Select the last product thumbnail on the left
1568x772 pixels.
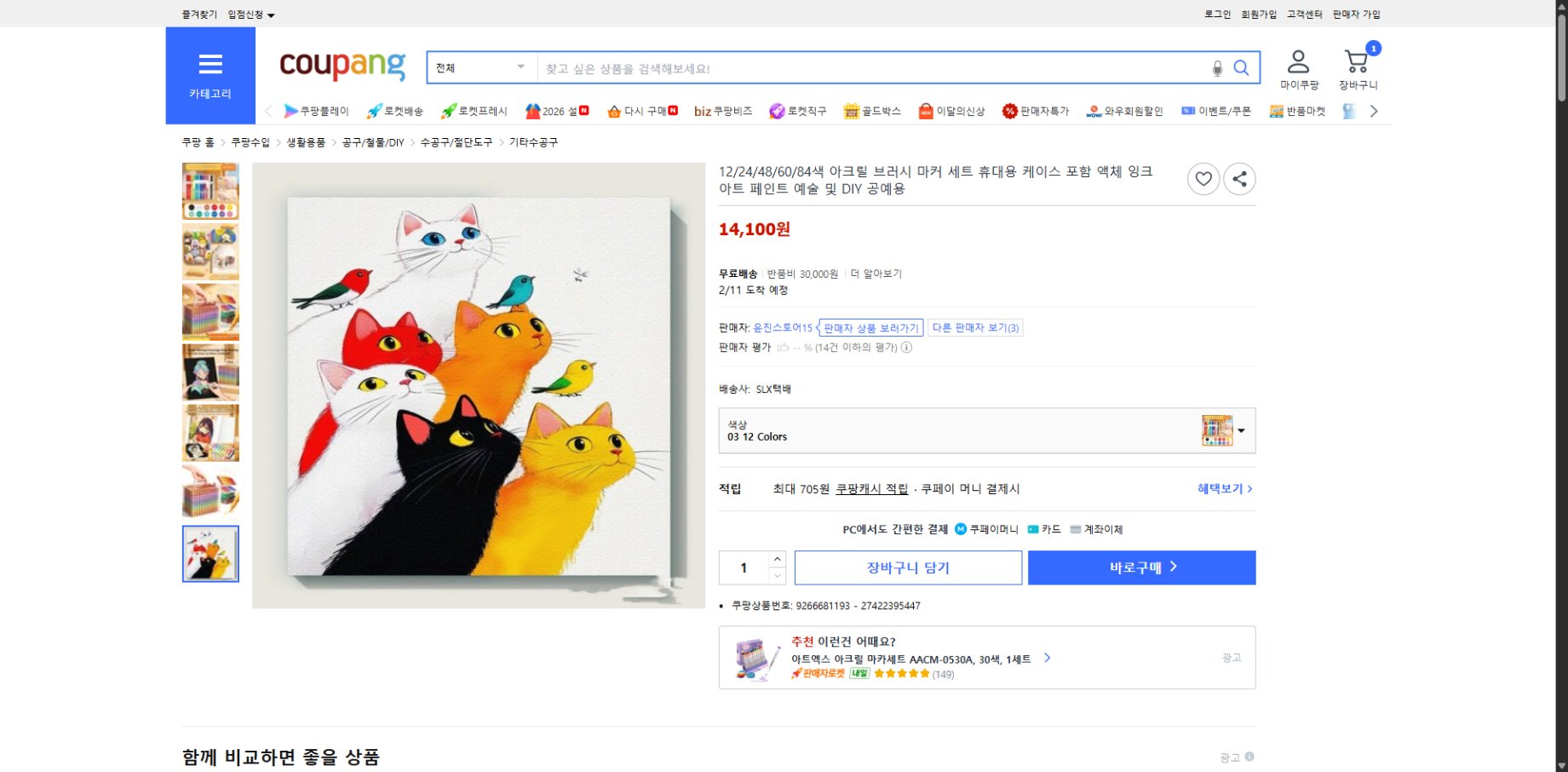pyautogui.click(x=210, y=554)
